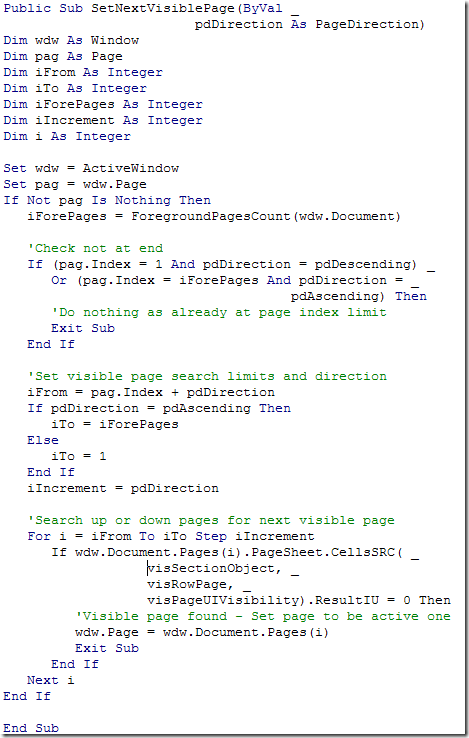Click "If Not pag Is Nothing Then"
The height and width of the screenshot is (738, 469).
107,200
